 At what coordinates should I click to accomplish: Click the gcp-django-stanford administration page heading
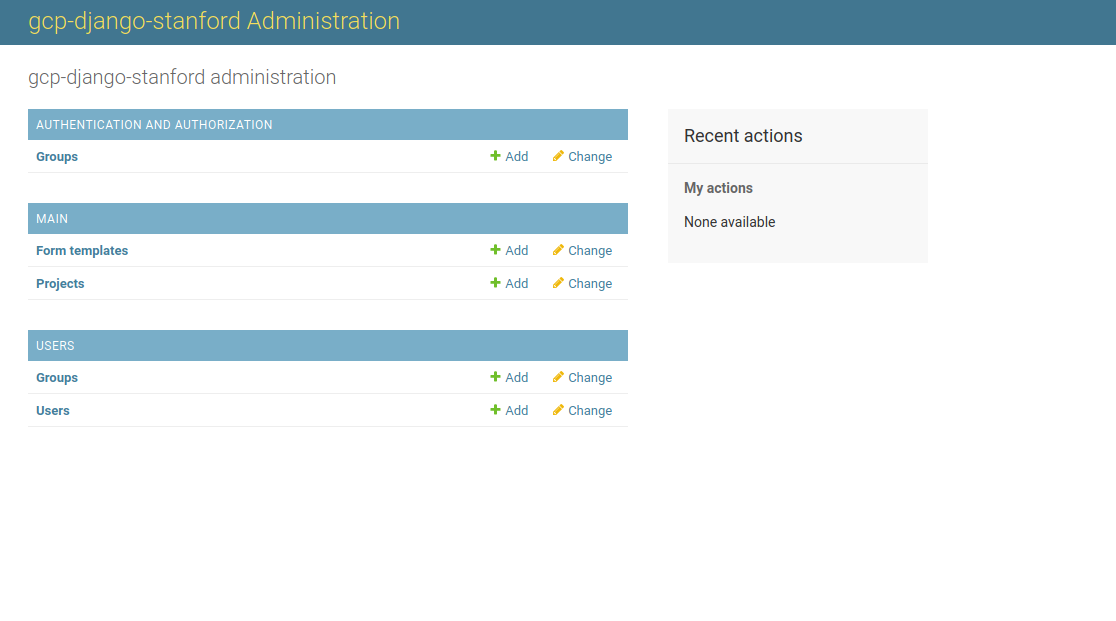[x=182, y=77]
